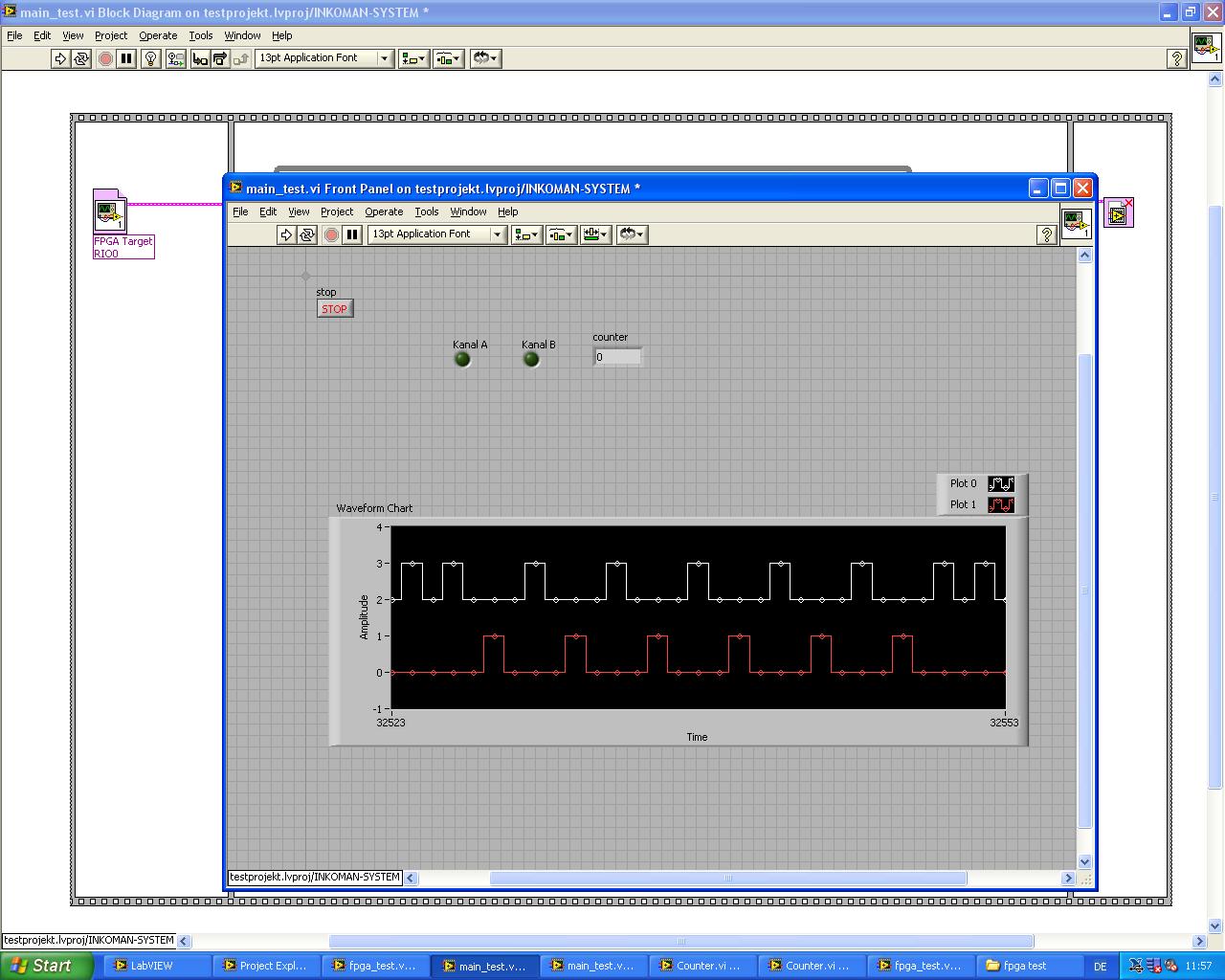Click the counter numeric field
This screenshot has width=1225, height=980.
click(617, 357)
